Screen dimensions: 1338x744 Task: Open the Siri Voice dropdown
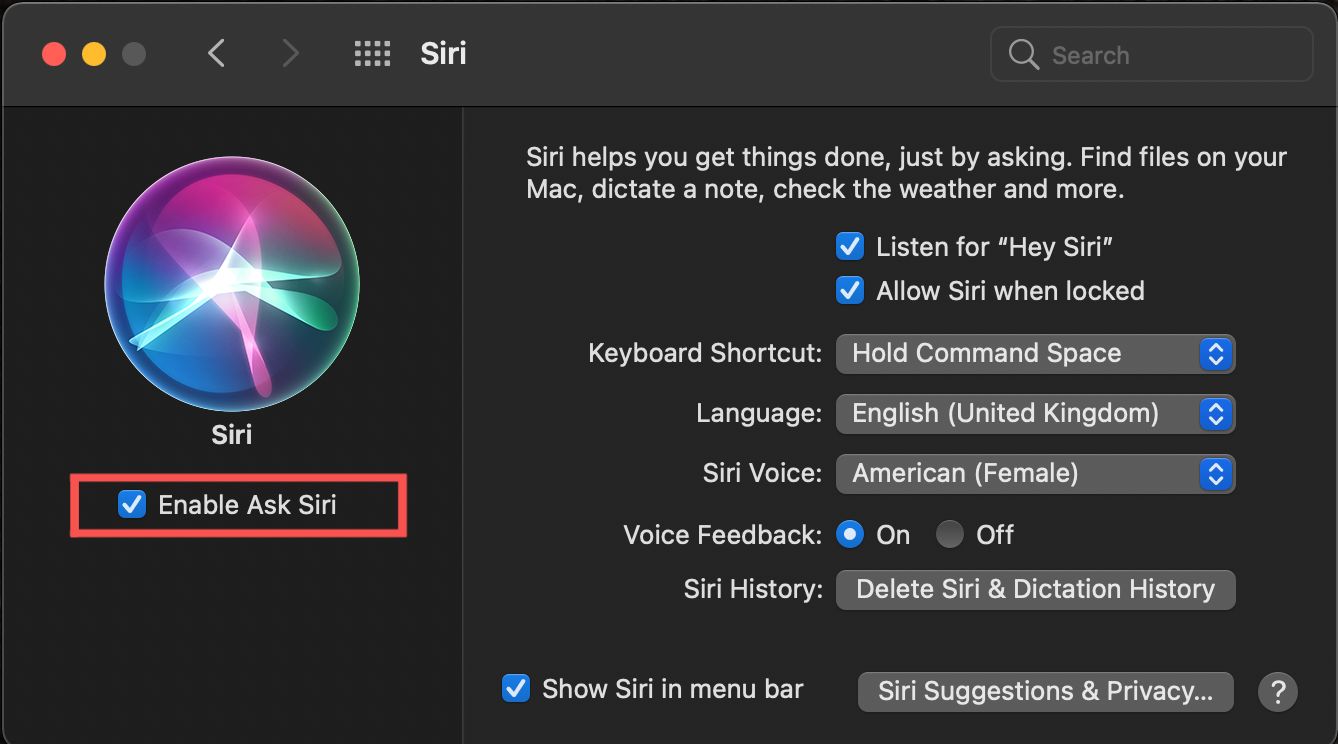pyautogui.click(x=1035, y=473)
